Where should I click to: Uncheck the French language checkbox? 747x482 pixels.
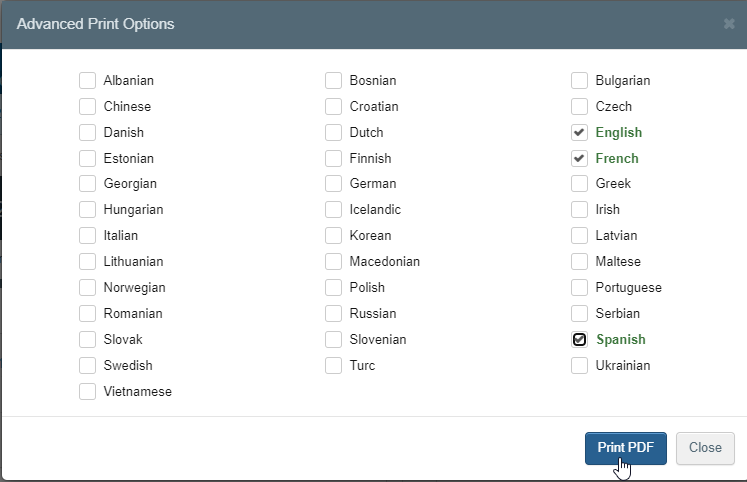pos(579,158)
